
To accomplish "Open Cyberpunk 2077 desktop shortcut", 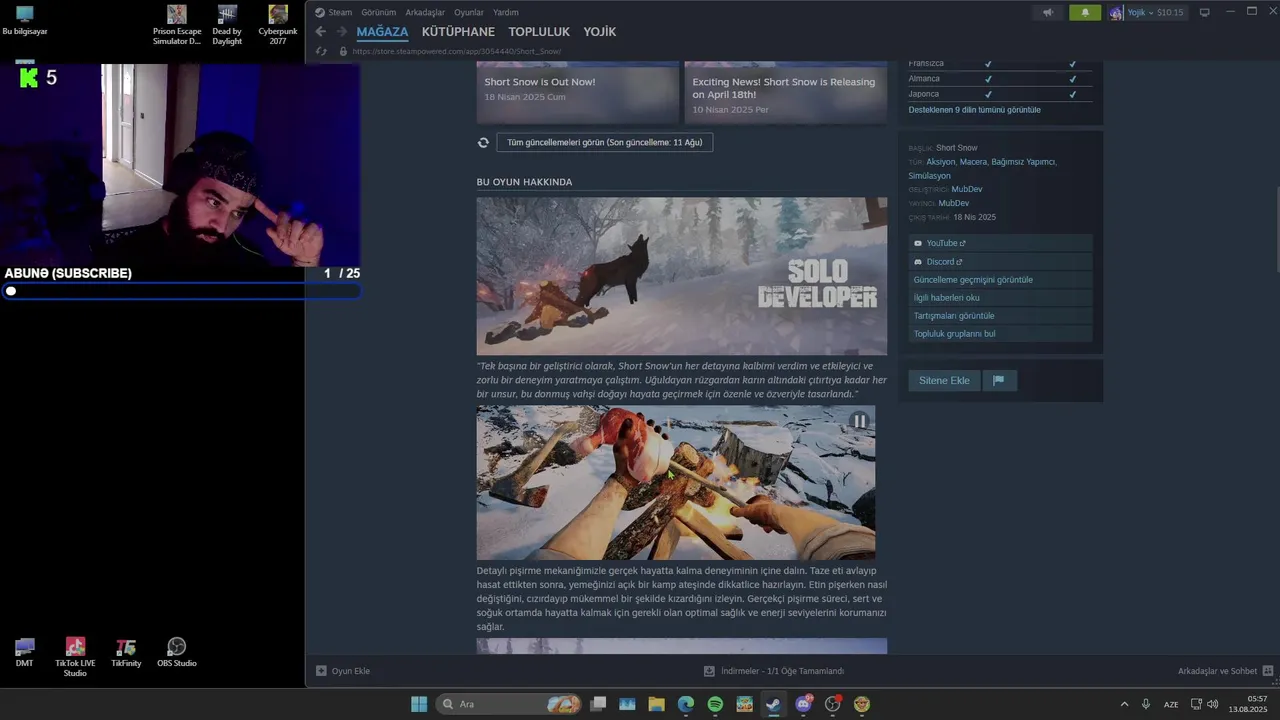I will click(278, 25).
